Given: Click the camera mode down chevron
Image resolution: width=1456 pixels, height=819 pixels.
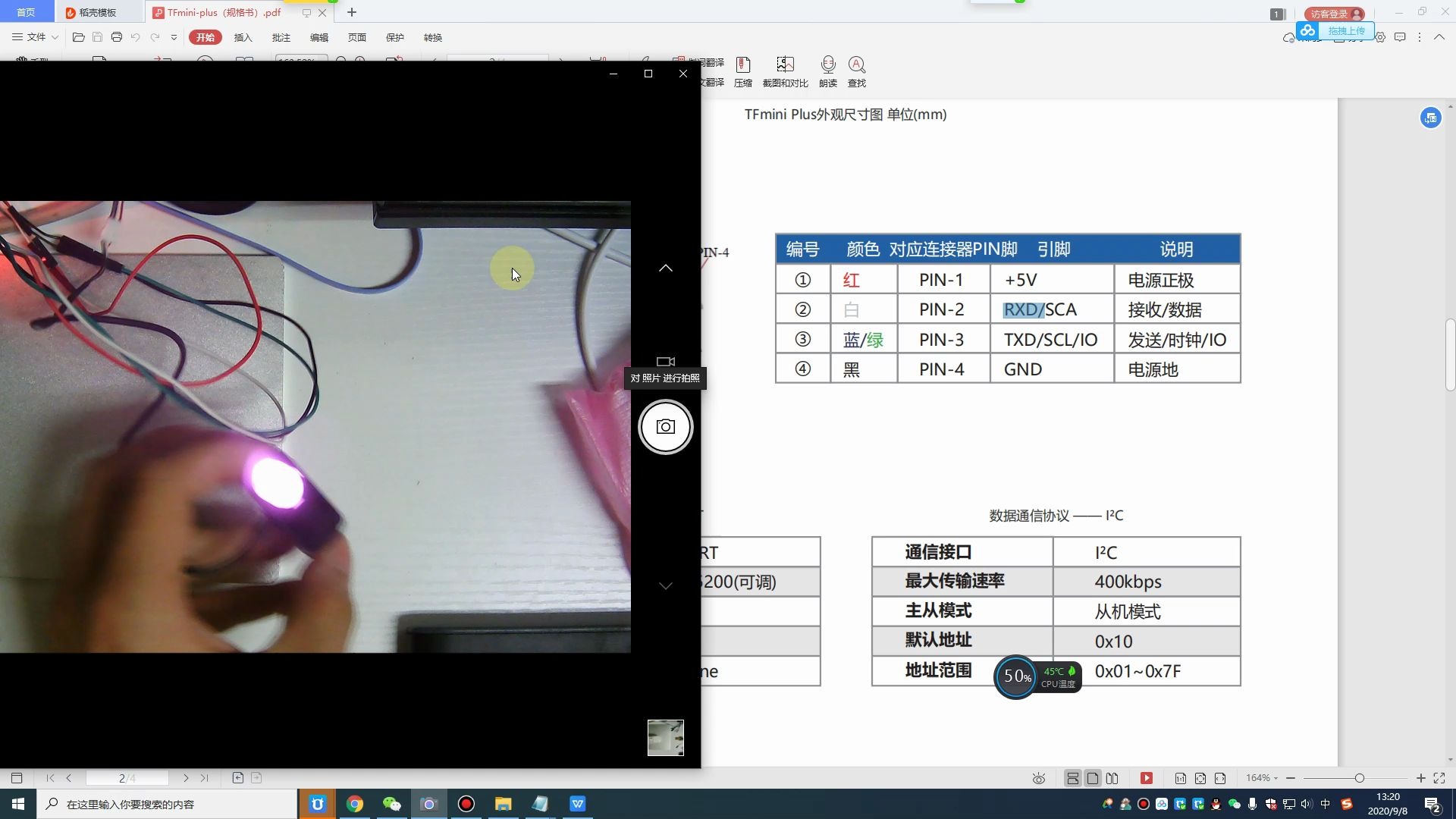Looking at the screenshot, I should coord(665,585).
